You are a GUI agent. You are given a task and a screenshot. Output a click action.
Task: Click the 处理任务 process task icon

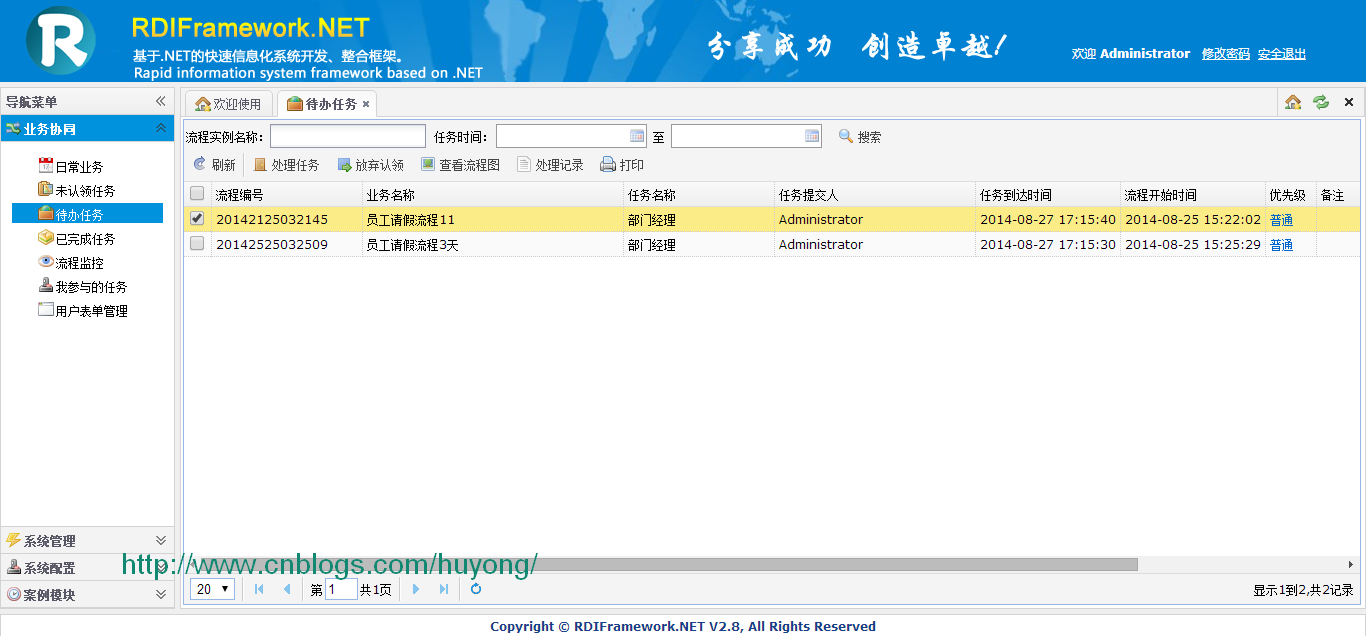[x=260, y=165]
